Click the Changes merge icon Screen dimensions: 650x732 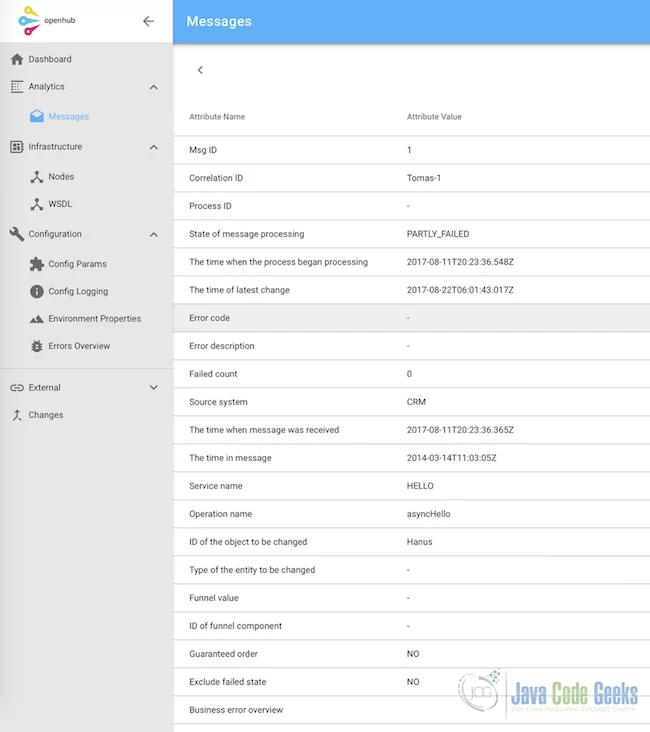(x=17, y=415)
